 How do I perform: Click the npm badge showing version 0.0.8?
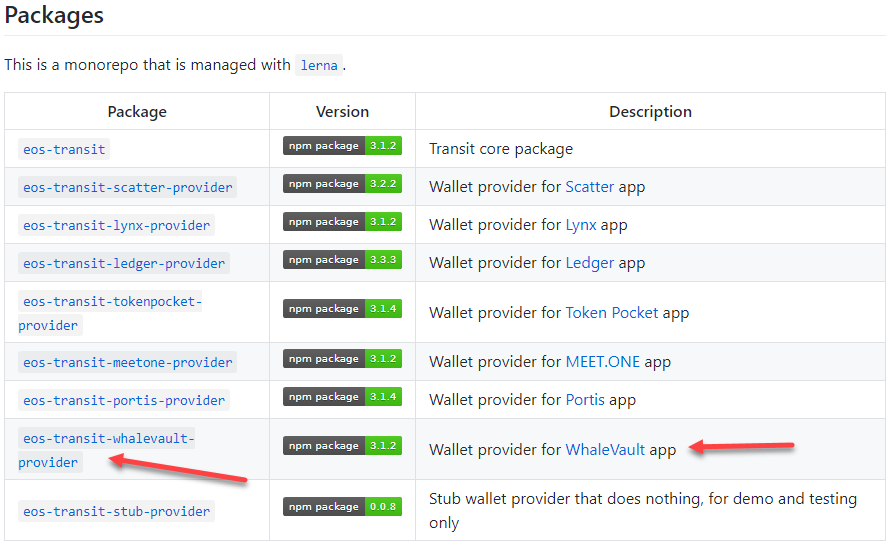pos(342,507)
